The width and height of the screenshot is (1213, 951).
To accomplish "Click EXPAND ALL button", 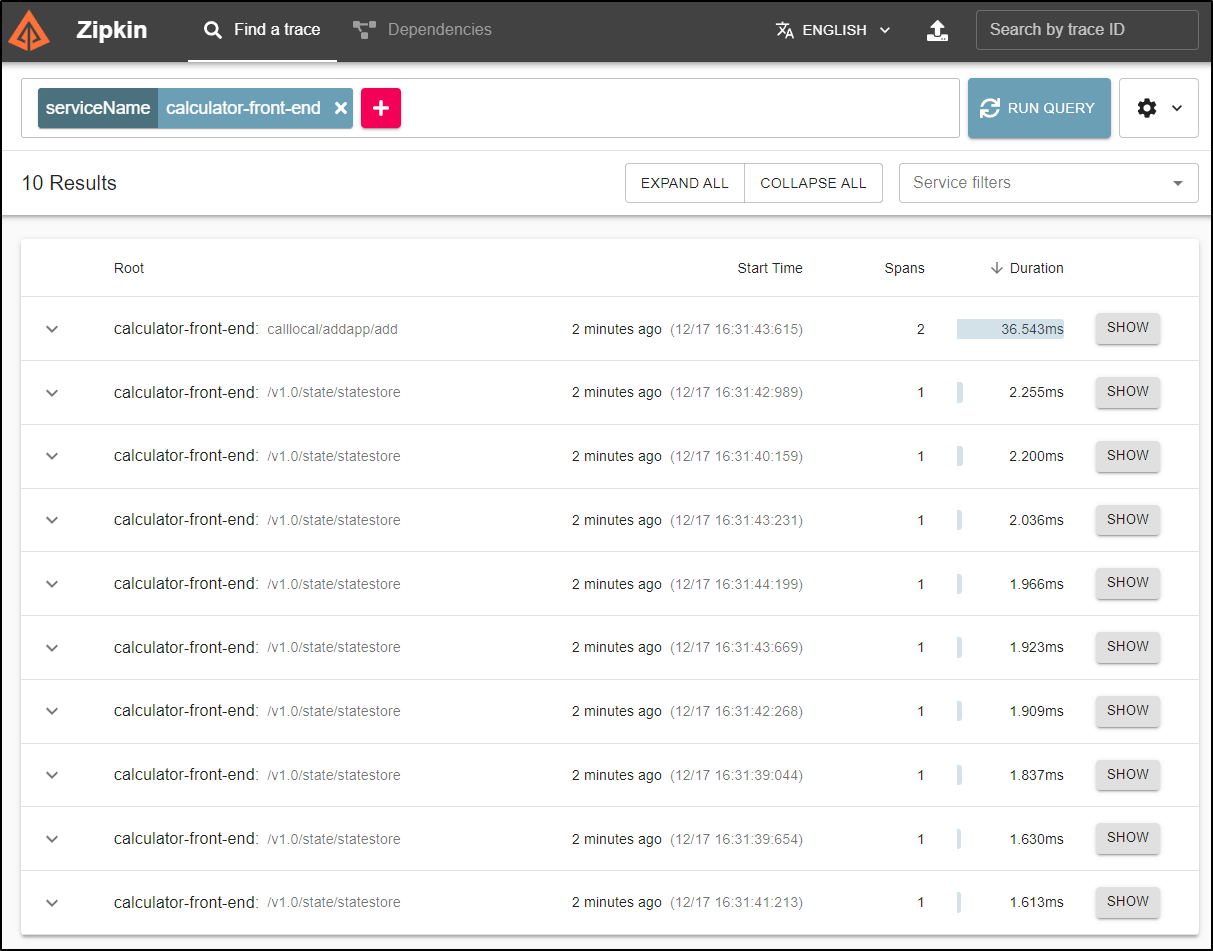I will click(x=685, y=183).
